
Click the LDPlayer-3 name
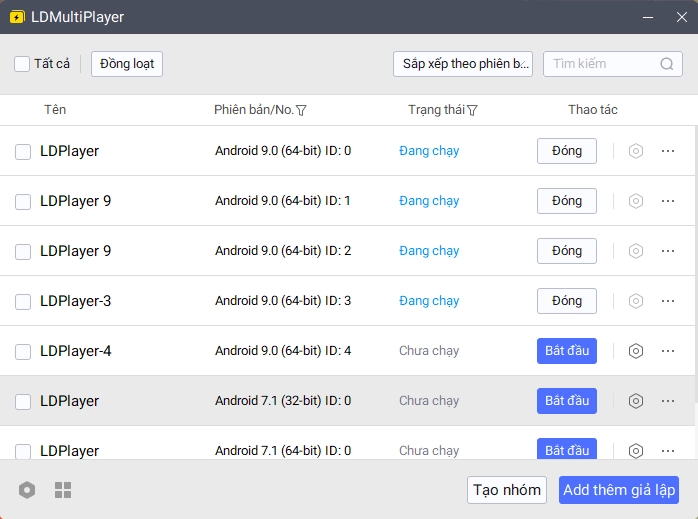pyautogui.click(x=75, y=301)
